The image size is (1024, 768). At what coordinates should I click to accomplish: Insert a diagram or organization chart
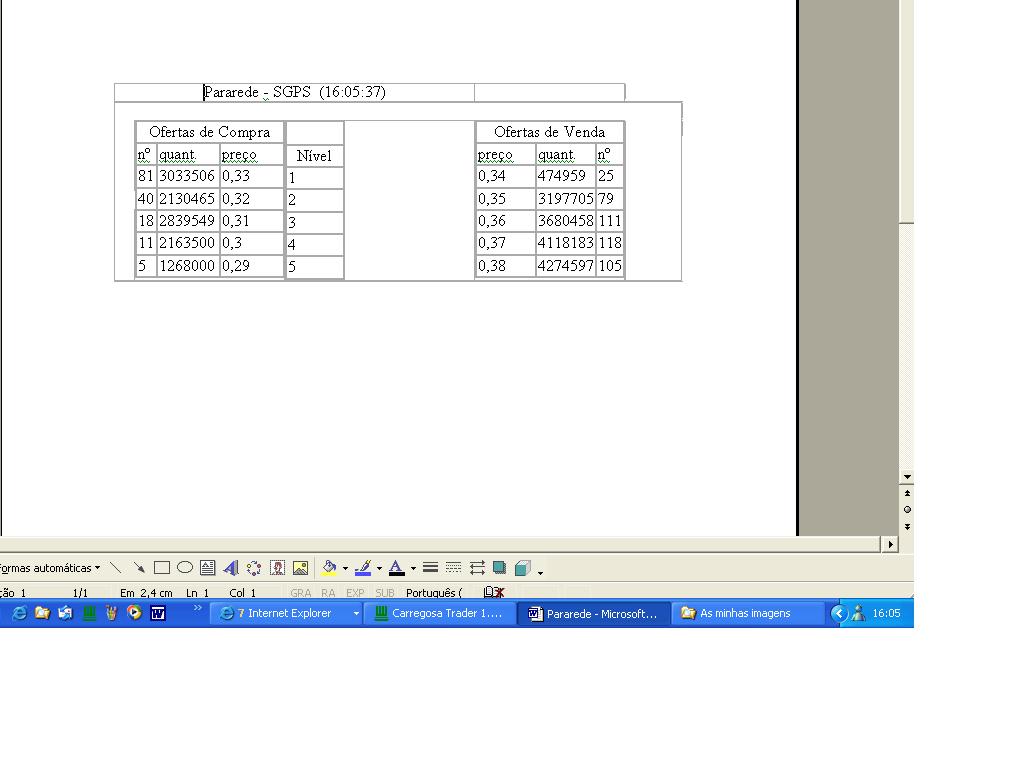pyautogui.click(x=254, y=568)
